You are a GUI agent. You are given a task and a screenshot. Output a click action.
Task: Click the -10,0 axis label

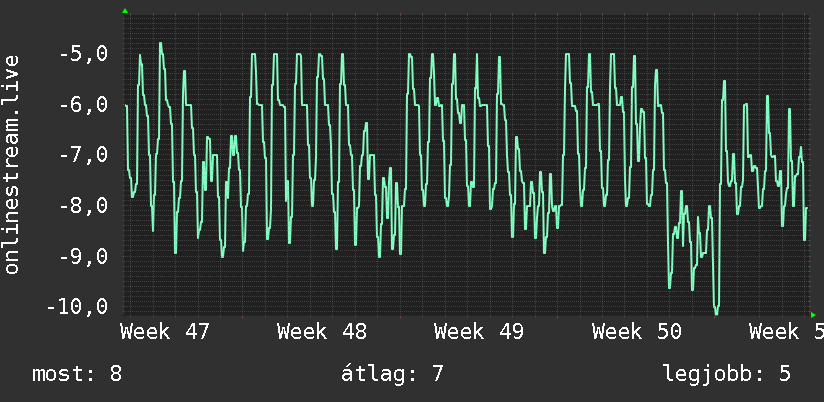78,306
